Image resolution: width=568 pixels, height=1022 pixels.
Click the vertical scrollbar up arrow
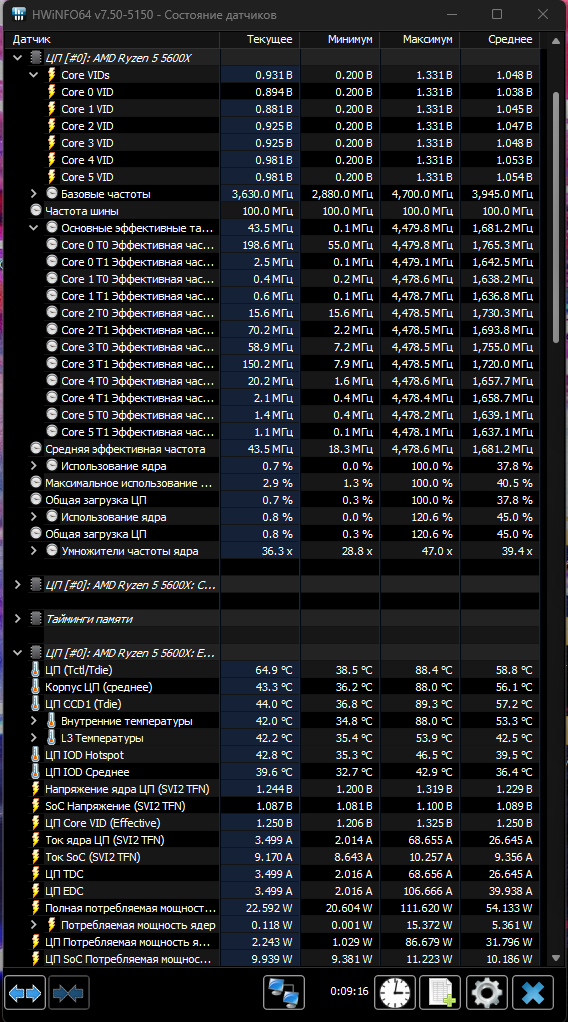coord(556,40)
